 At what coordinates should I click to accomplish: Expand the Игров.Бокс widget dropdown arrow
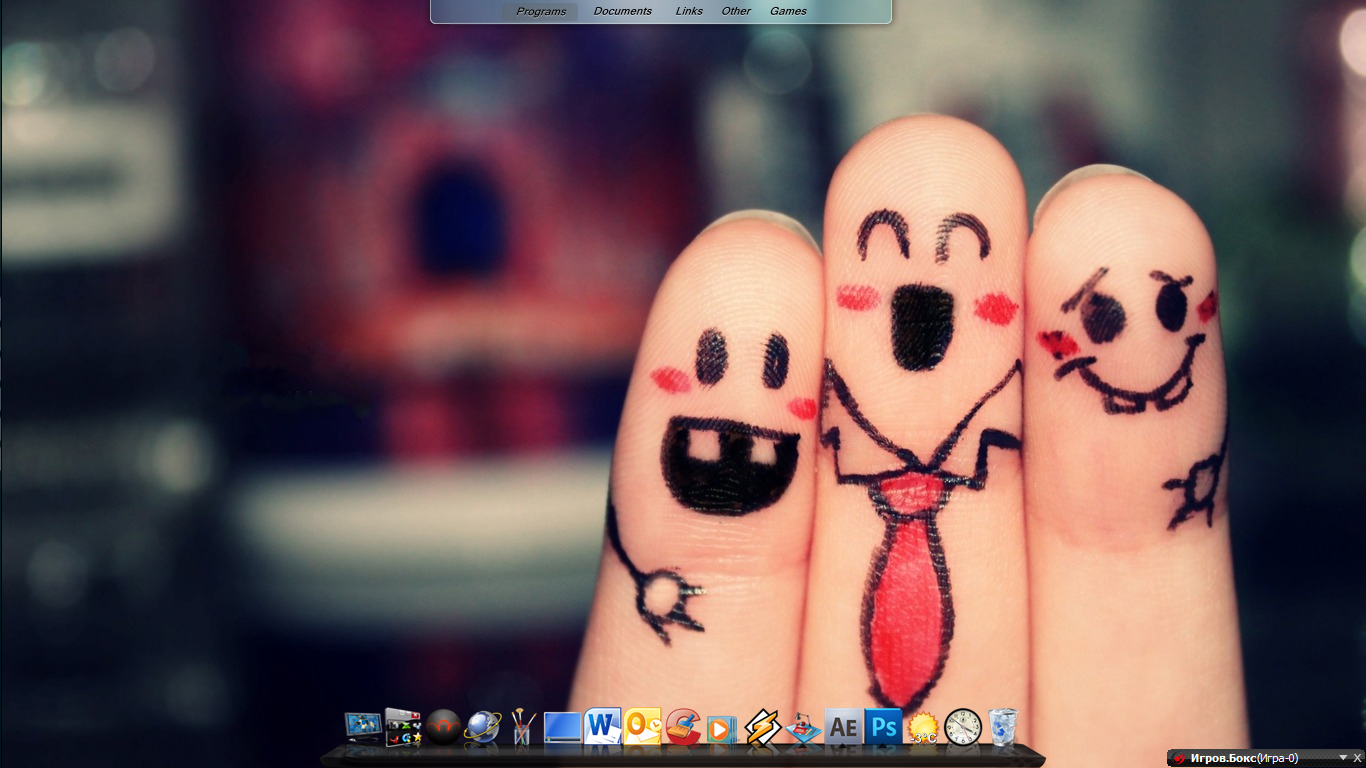(1343, 758)
